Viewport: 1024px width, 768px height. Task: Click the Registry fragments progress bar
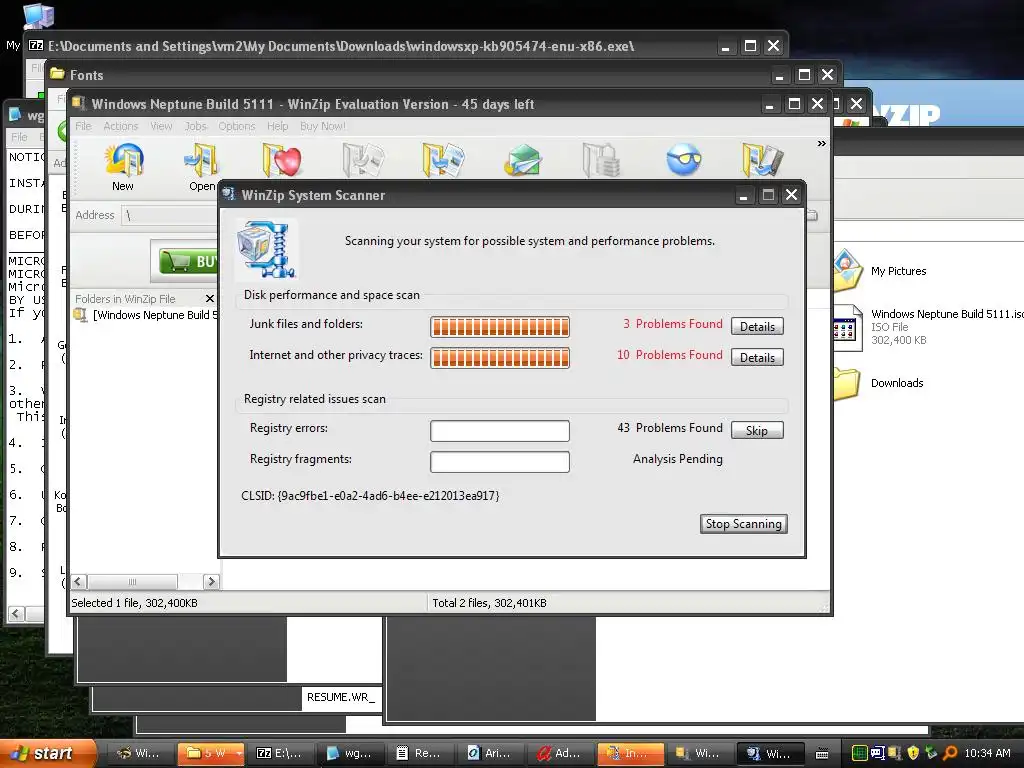click(x=500, y=462)
